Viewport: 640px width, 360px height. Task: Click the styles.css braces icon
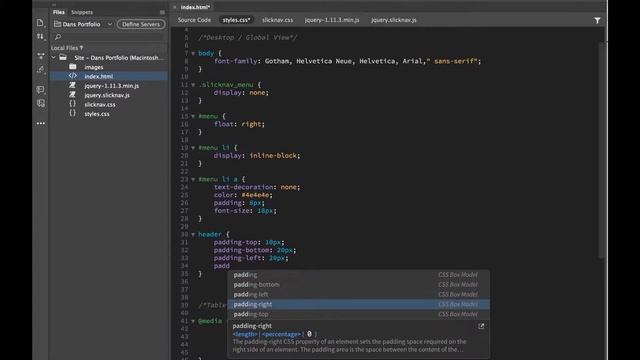pos(73,113)
